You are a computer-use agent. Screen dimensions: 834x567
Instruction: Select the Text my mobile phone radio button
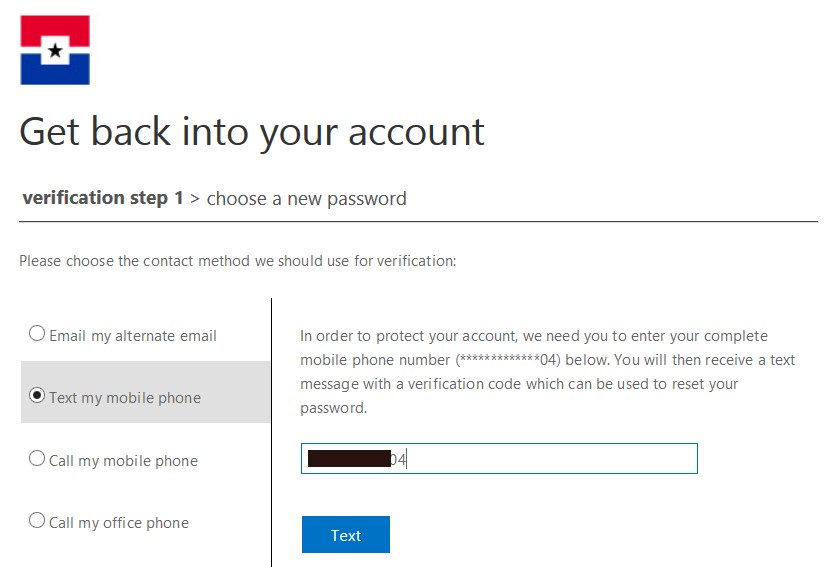click(x=37, y=396)
